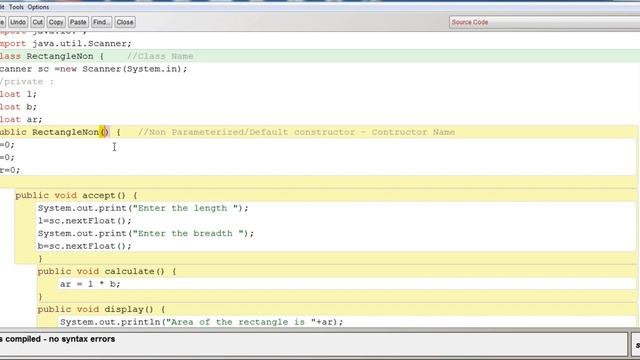Click the 'Enter the breadth' print statement
The image size is (640, 360).
[x=146, y=233]
